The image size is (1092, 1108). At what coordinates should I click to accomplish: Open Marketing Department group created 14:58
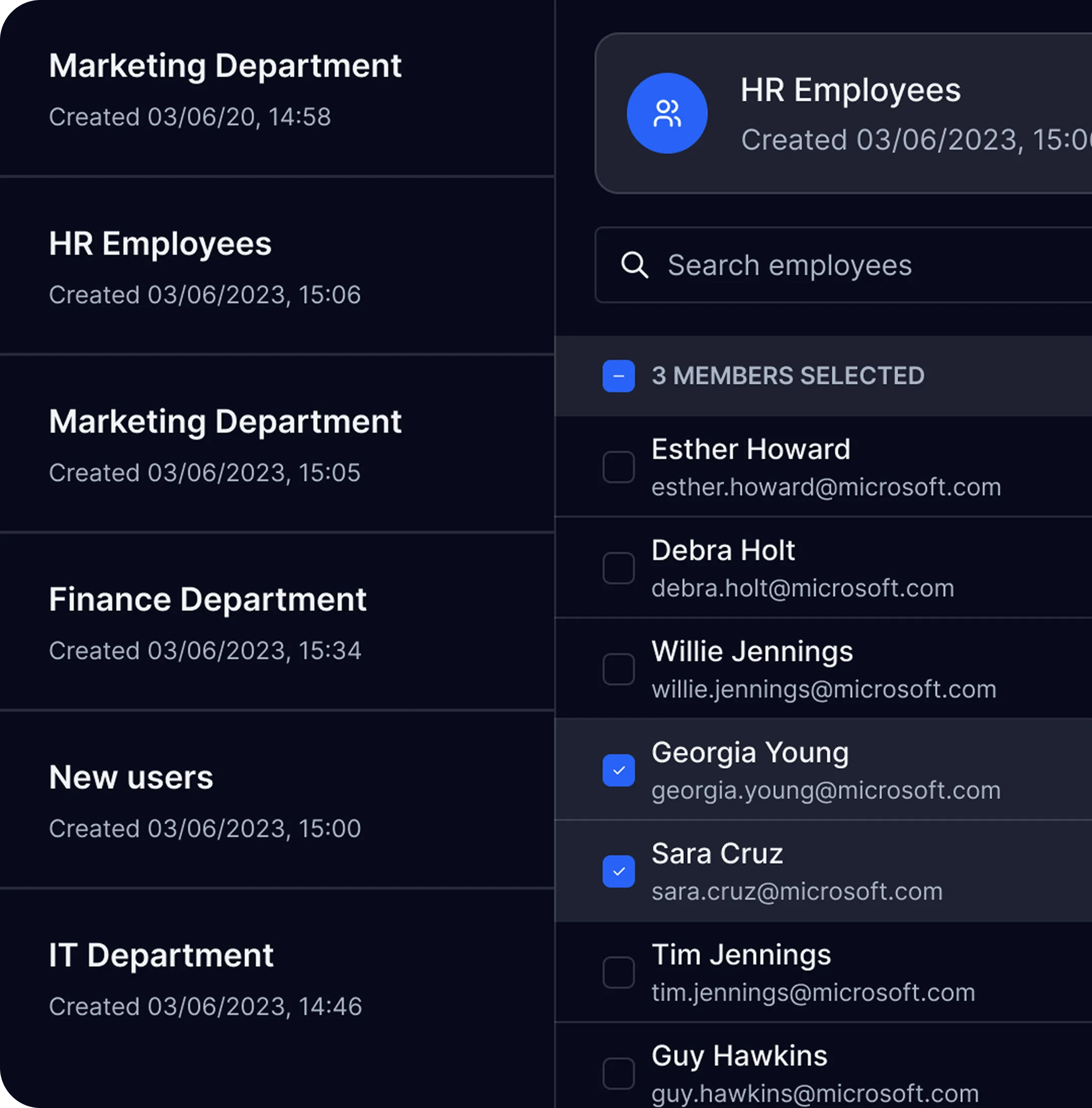[225, 89]
